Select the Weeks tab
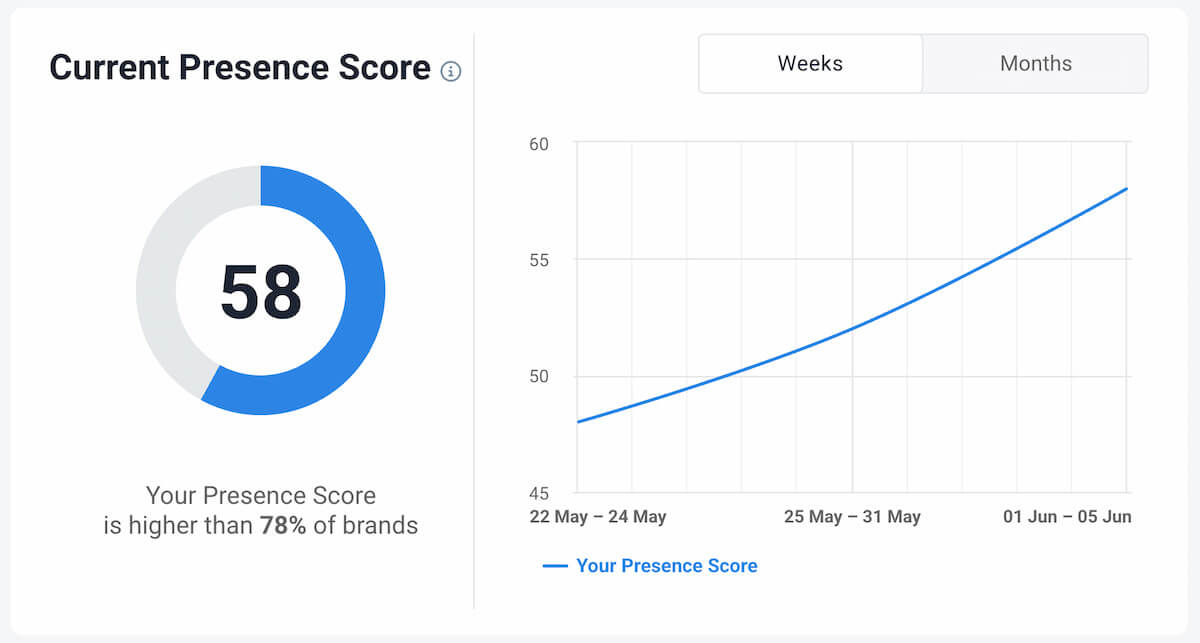 pyautogui.click(x=810, y=63)
